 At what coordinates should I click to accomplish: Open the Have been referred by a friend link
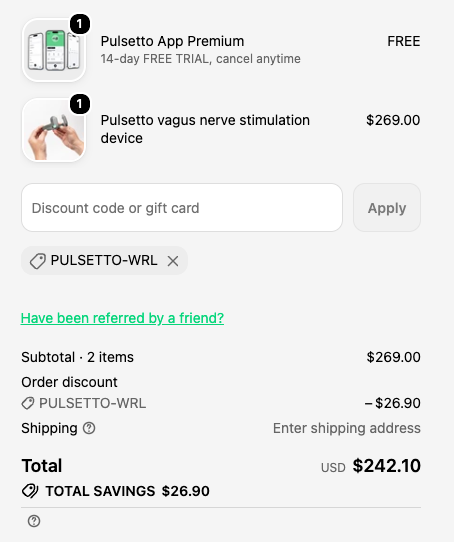point(122,318)
